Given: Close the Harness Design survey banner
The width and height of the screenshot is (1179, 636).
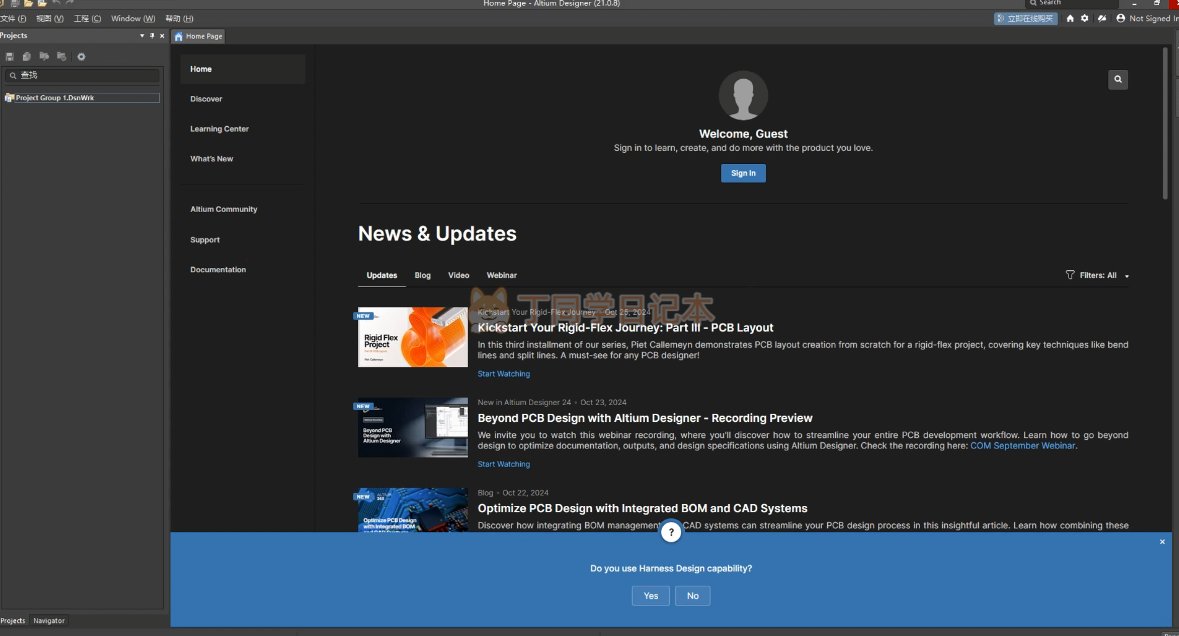Looking at the screenshot, I should click(1162, 542).
